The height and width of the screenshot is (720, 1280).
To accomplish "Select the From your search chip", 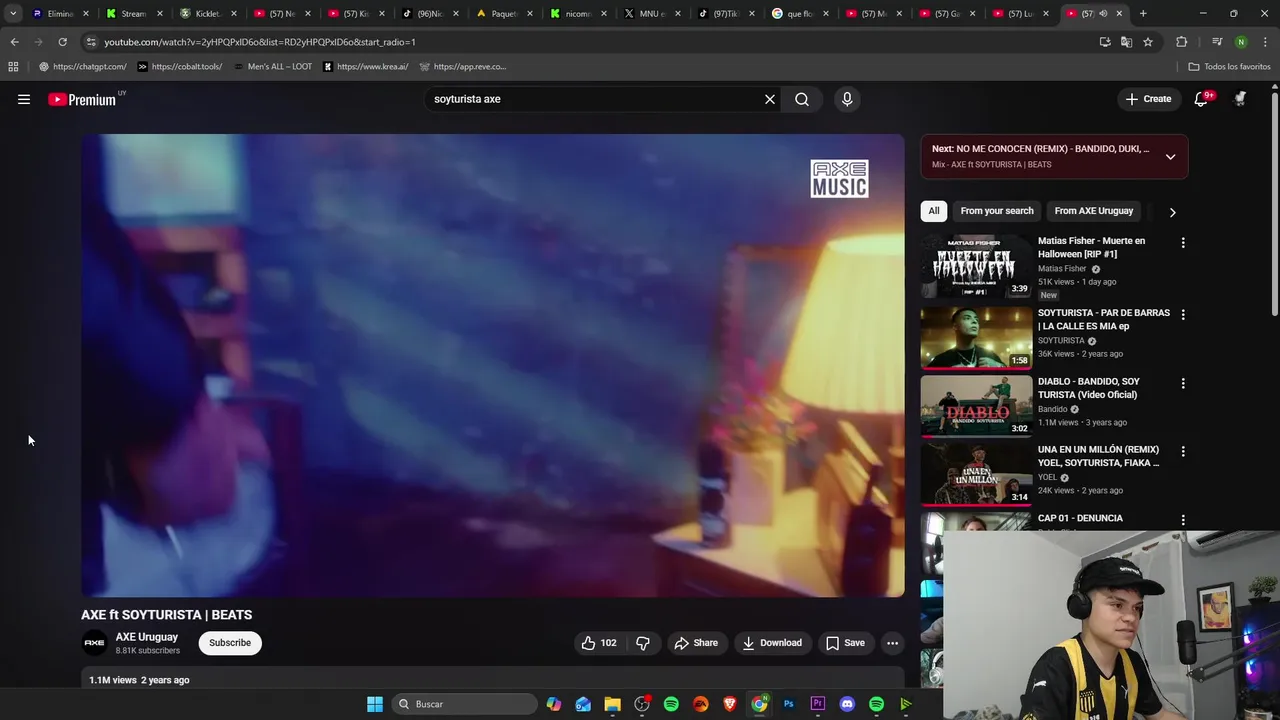I will [997, 211].
